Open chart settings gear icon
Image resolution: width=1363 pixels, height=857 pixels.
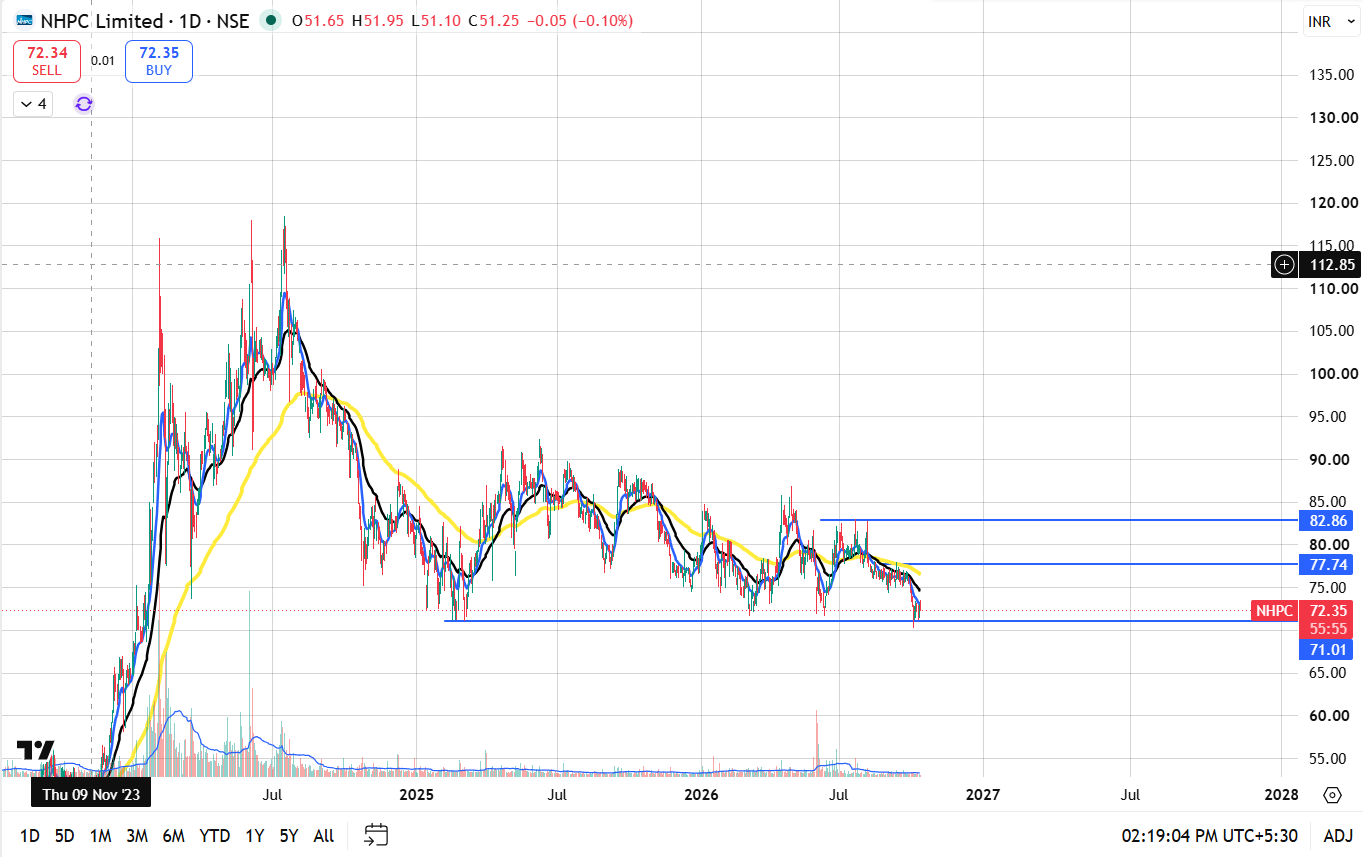tap(1332, 795)
